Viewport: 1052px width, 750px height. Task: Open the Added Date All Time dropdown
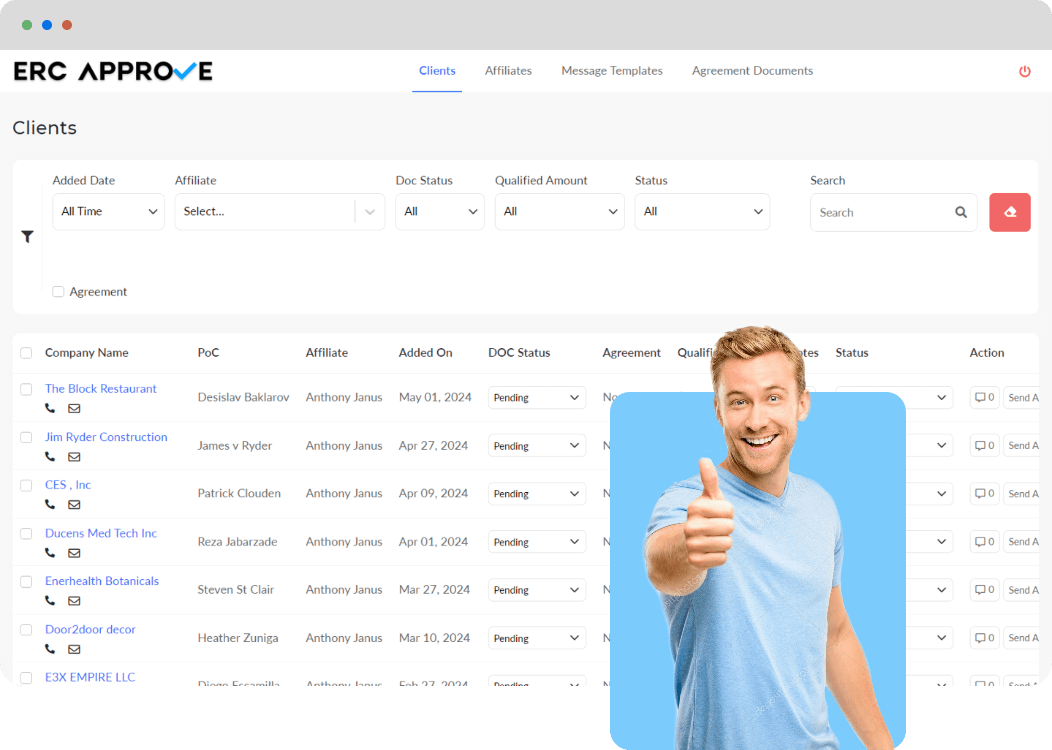click(x=108, y=211)
